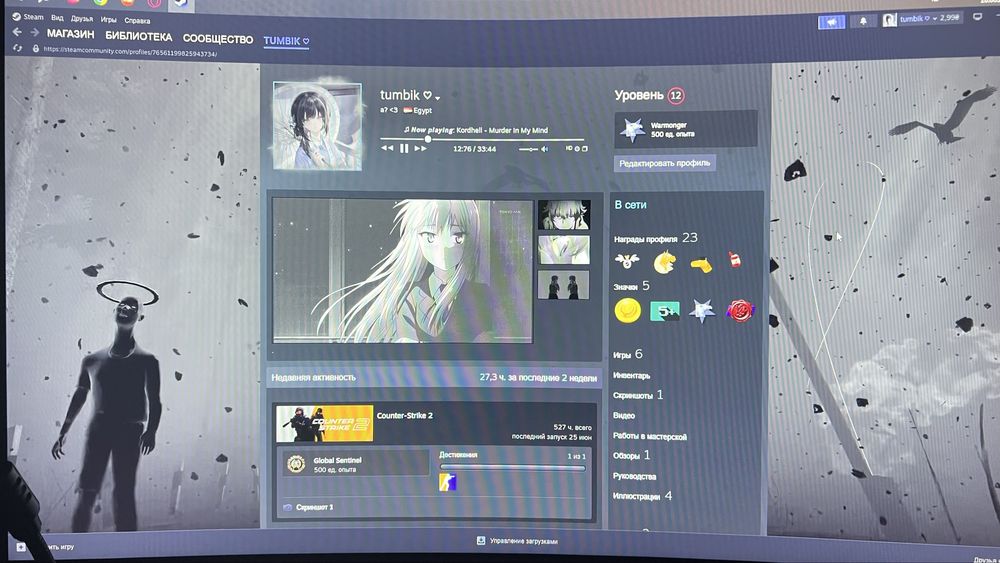Pause the playing track
Screen dimensions: 1000x563
coord(404,148)
